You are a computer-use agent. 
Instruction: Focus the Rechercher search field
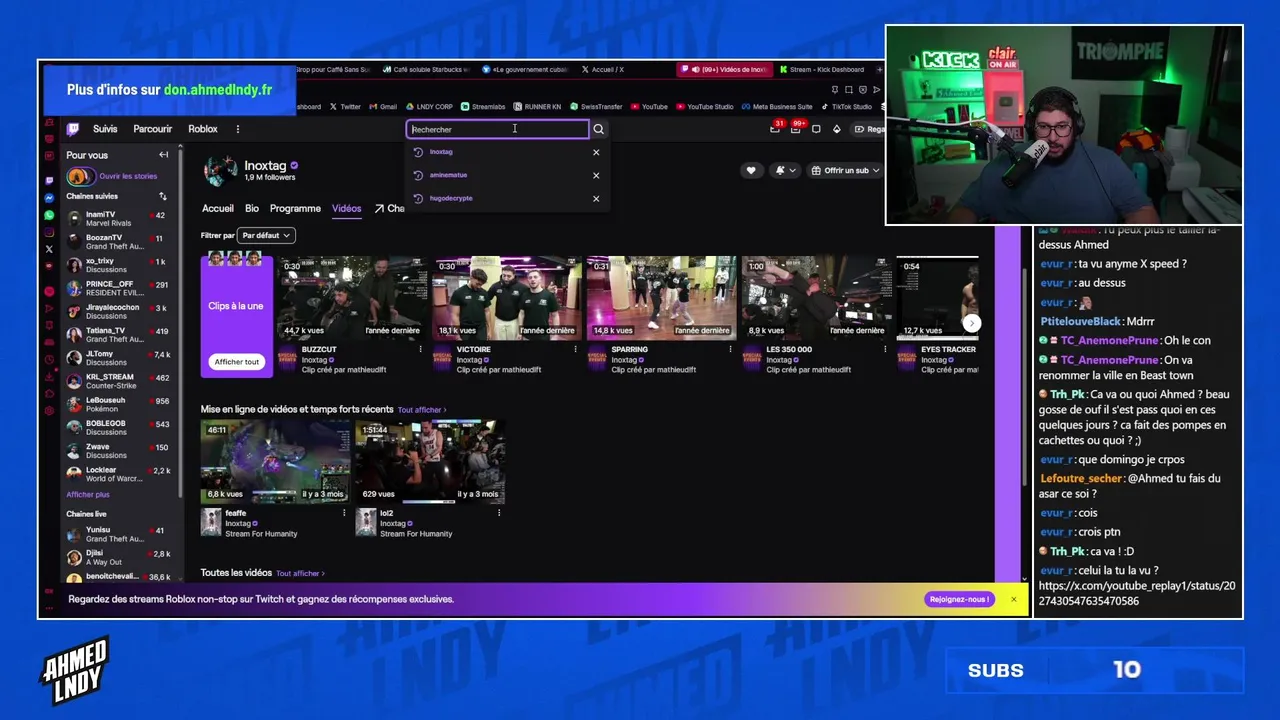(498, 129)
